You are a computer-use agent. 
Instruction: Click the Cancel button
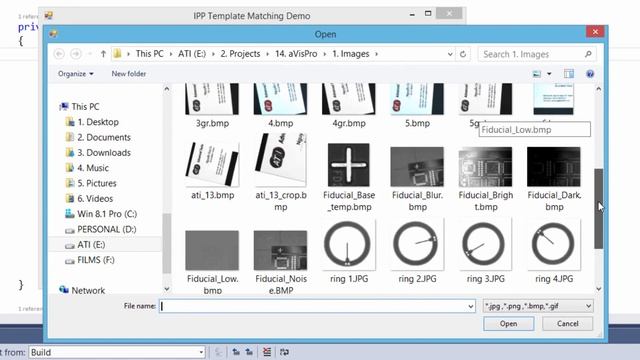(568, 324)
